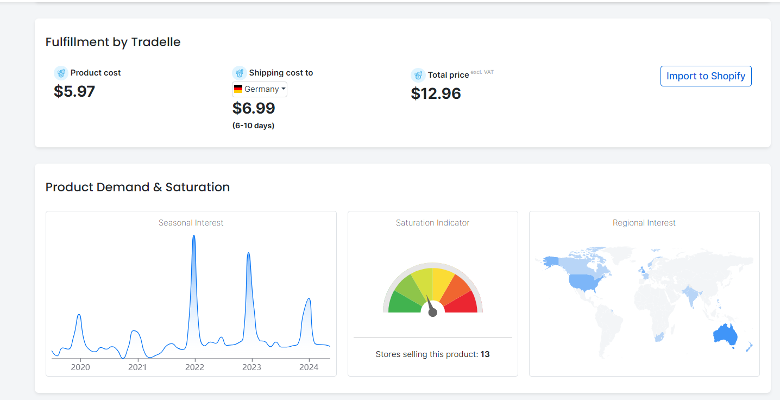Viewport: 780px width, 400px height.
Task: Click the 2022 peak in Seasonal Interest chart
Action: [194, 237]
